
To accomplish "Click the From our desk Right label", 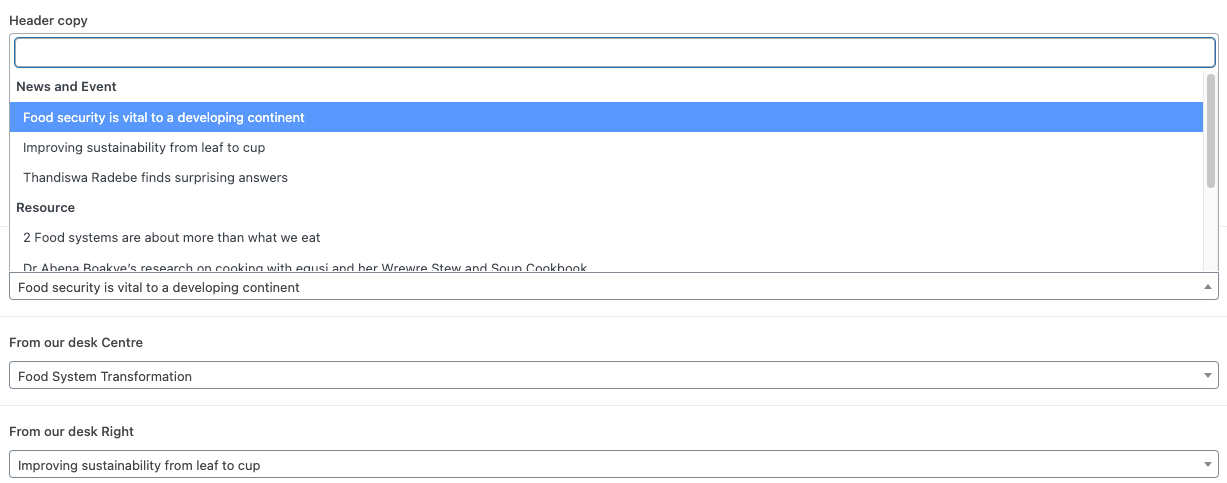I will tap(71, 432).
